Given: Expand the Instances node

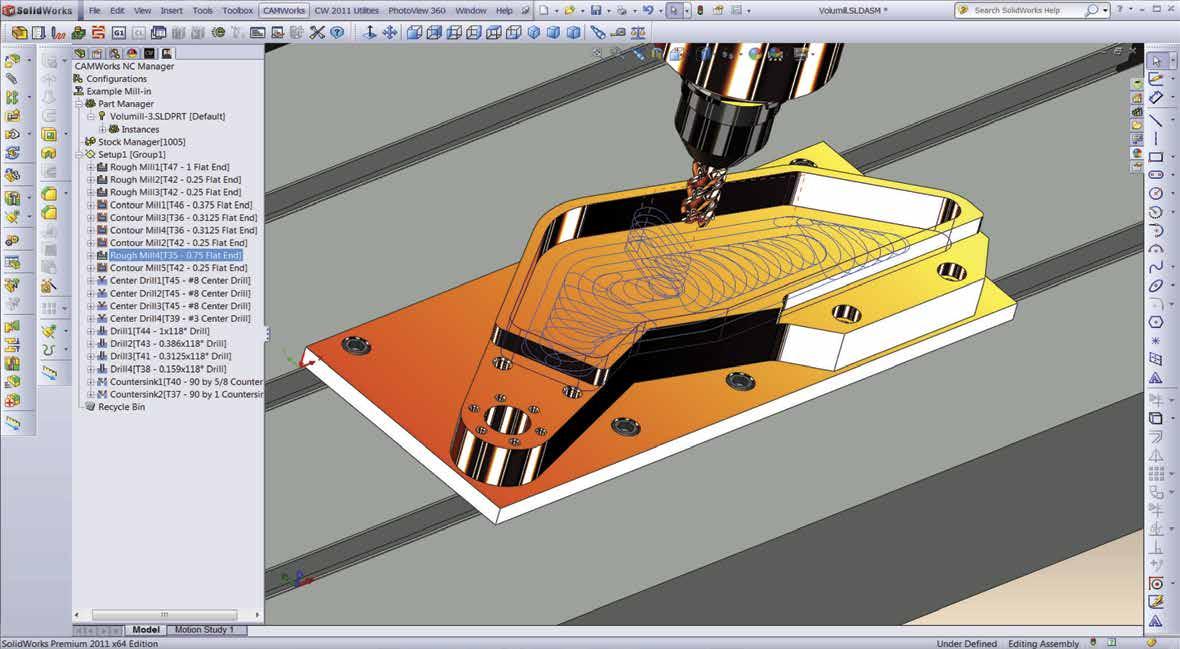Looking at the screenshot, I should 102,129.
